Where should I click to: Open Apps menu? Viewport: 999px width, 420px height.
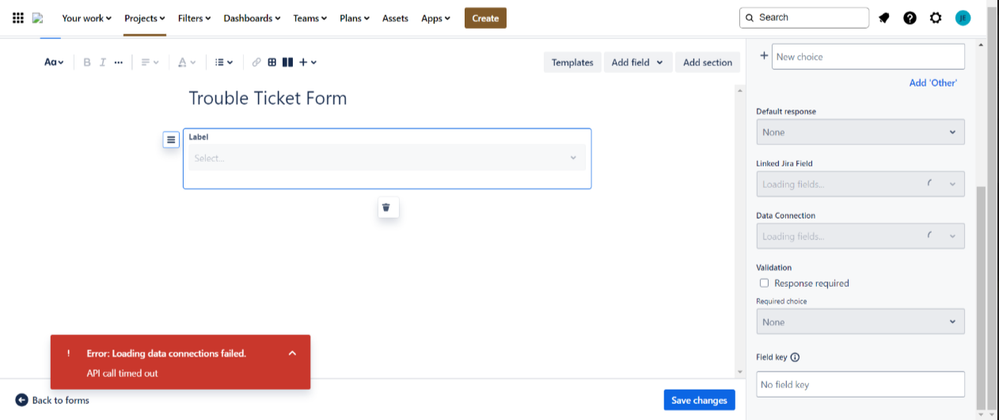tap(436, 18)
